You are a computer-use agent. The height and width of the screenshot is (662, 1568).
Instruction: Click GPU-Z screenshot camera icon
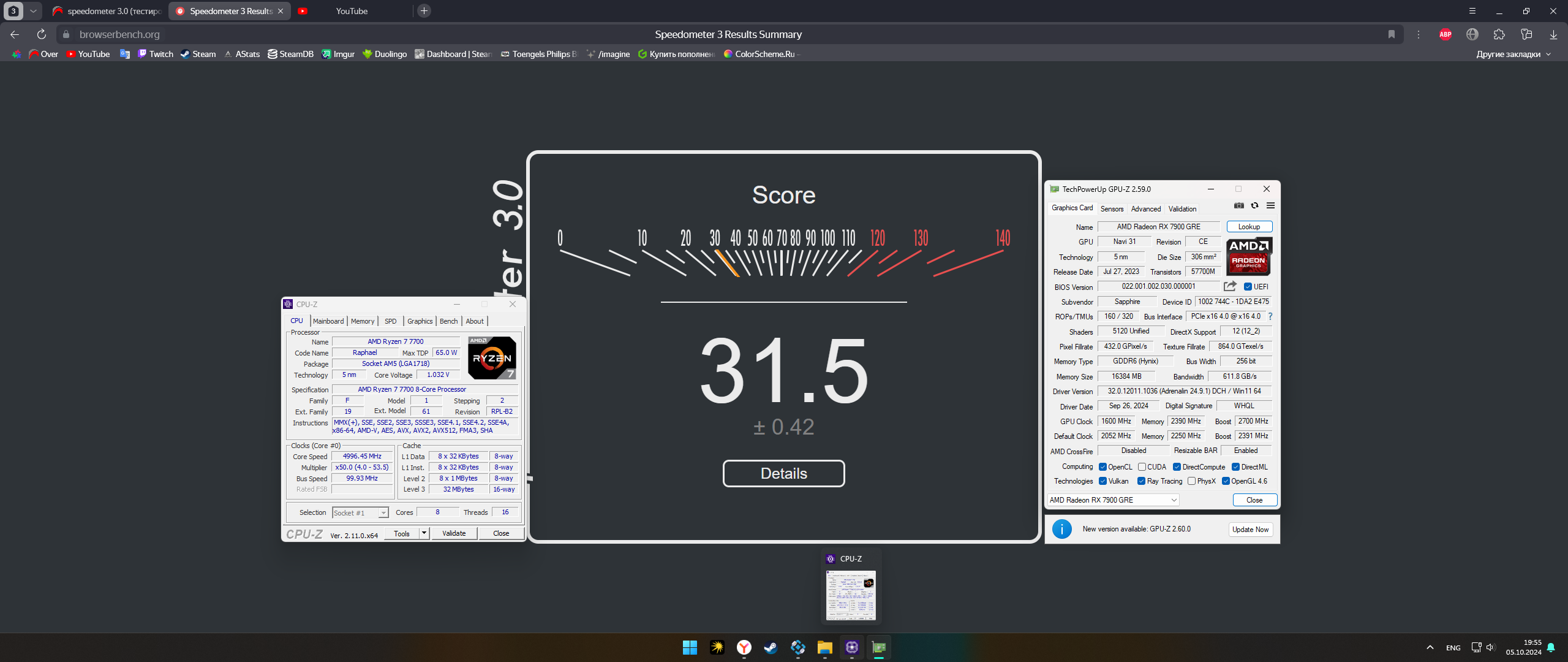click(x=1238, y=206)
